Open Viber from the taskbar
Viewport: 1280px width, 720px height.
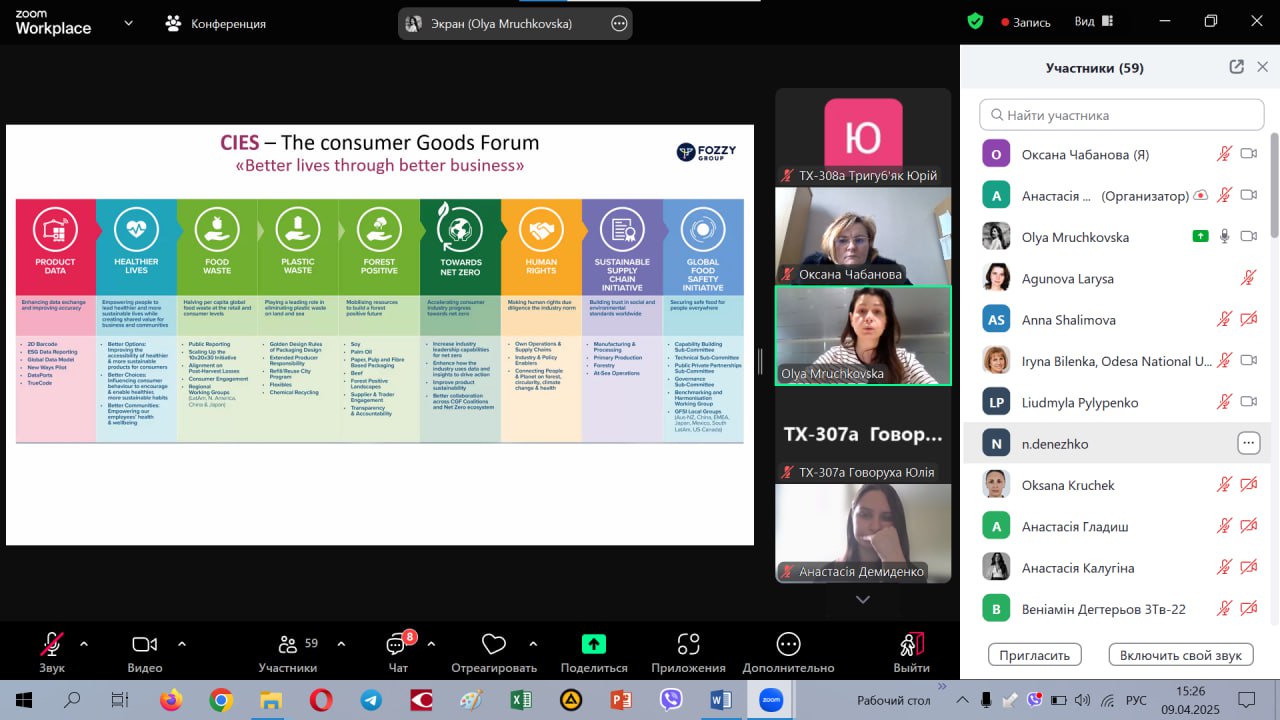coord(671,700)
